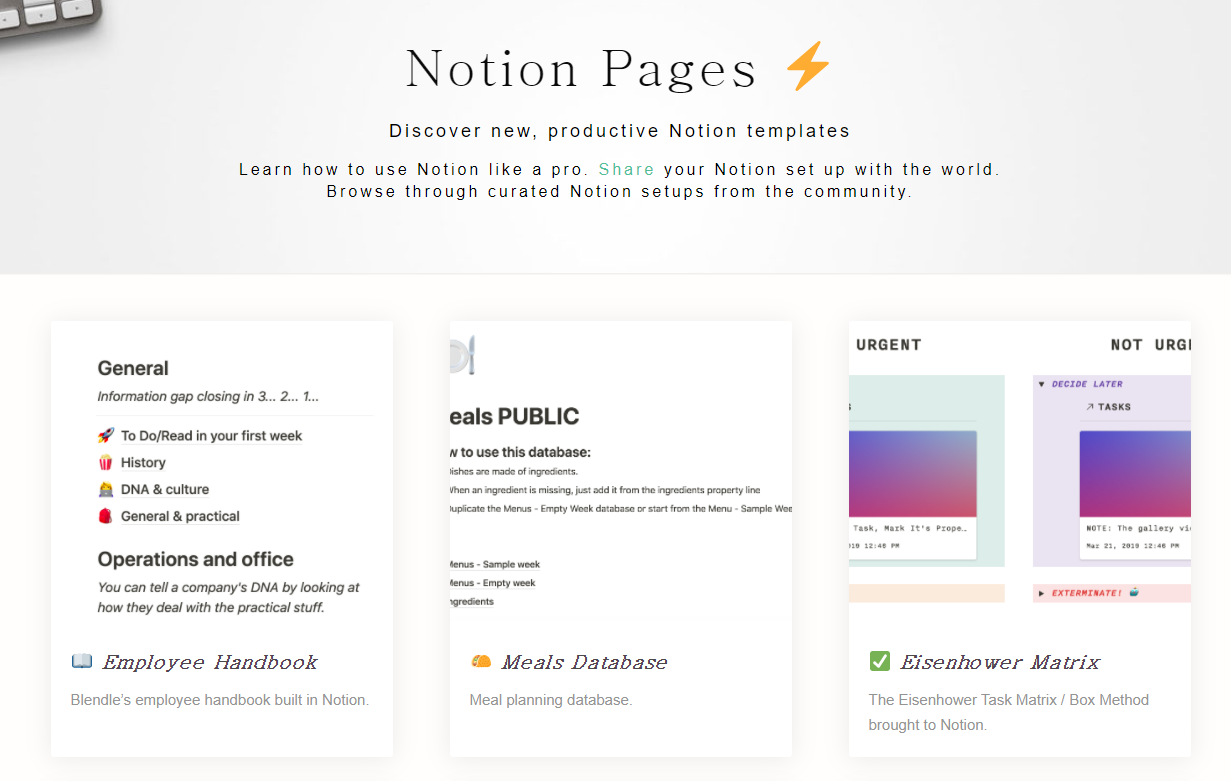
Task: Click the Eisenhower Task Matrix description text
Action: point(1009,712)
